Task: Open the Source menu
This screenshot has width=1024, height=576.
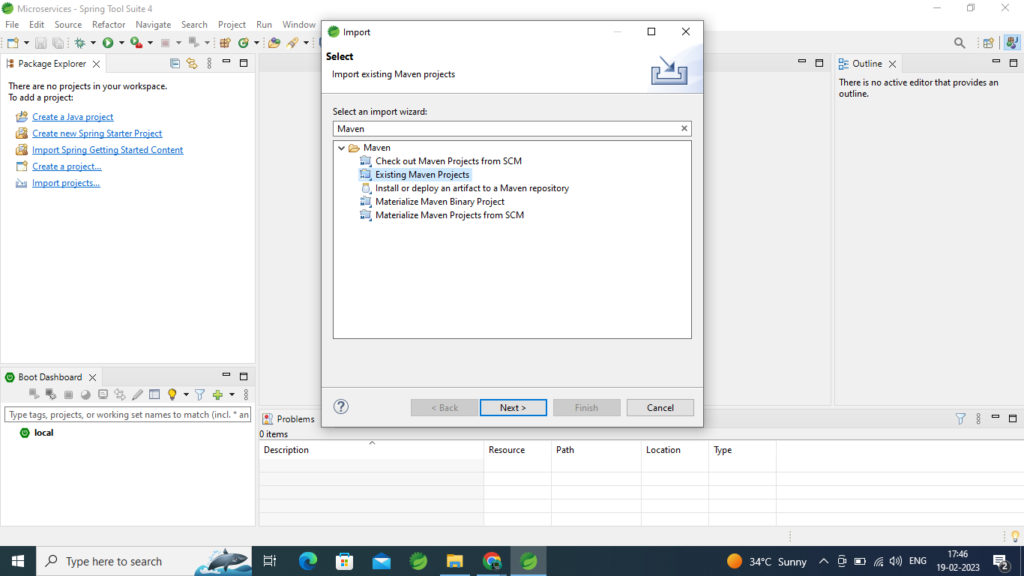Action: [x=68, y=24]
